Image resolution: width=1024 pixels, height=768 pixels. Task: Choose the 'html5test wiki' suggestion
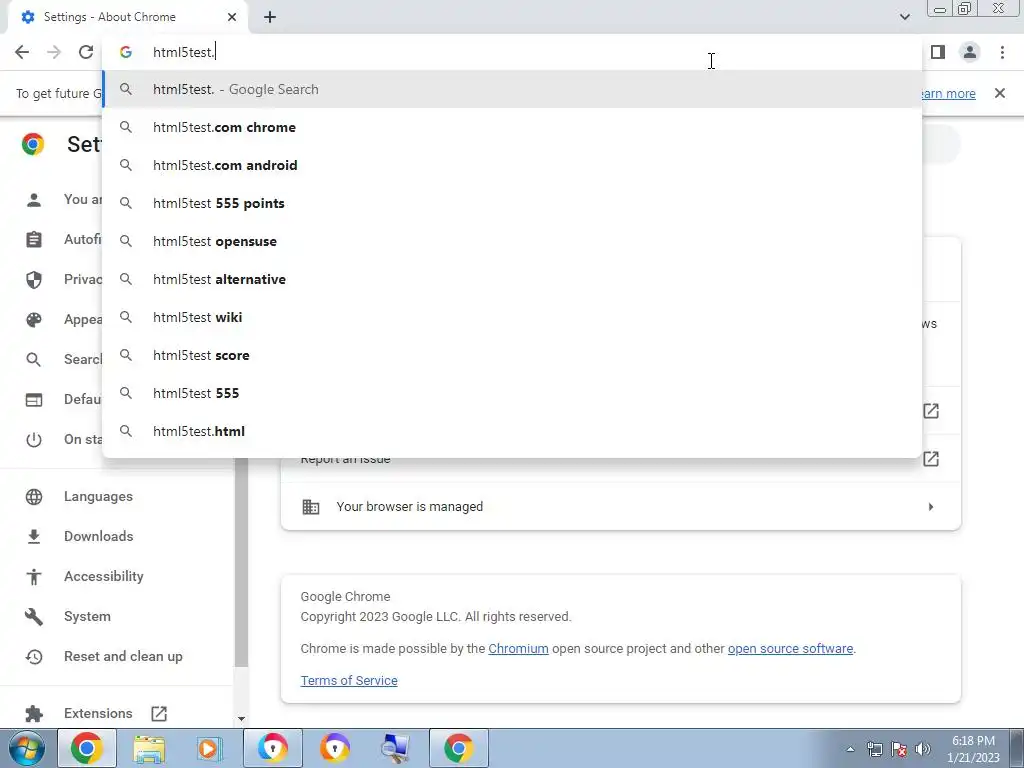click(x=512, y=317)
